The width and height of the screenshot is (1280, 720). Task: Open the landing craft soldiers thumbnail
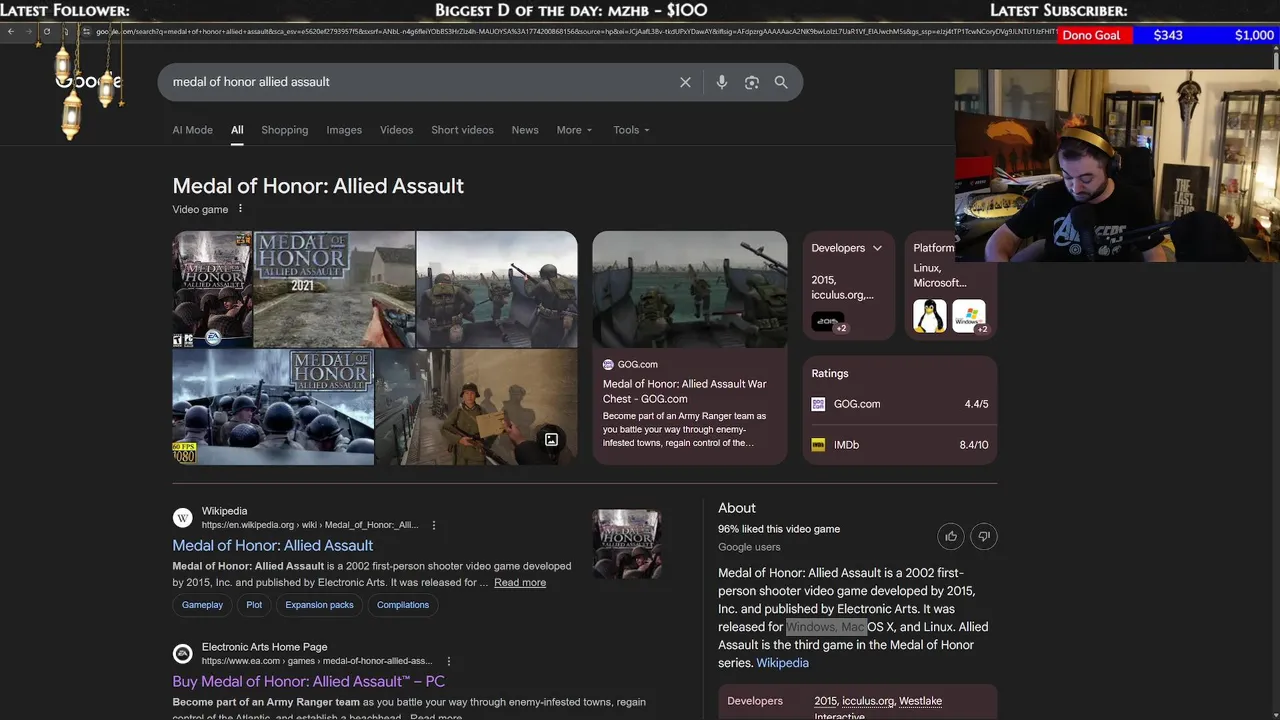pyautogui.click(x=497, y=289)
